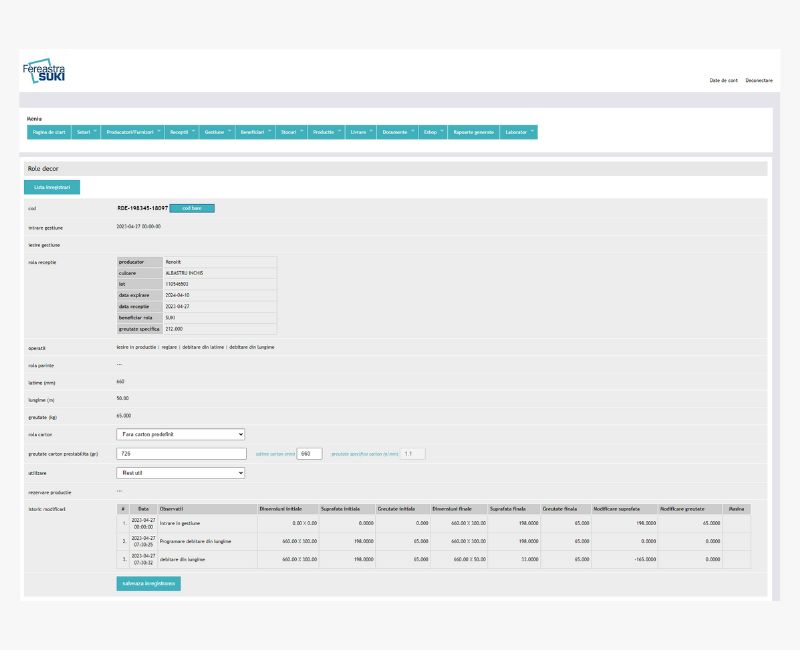Open the rola carton dropdown
Screen dimensions: 800x650
pyautogui.click(x=180, y=434)
